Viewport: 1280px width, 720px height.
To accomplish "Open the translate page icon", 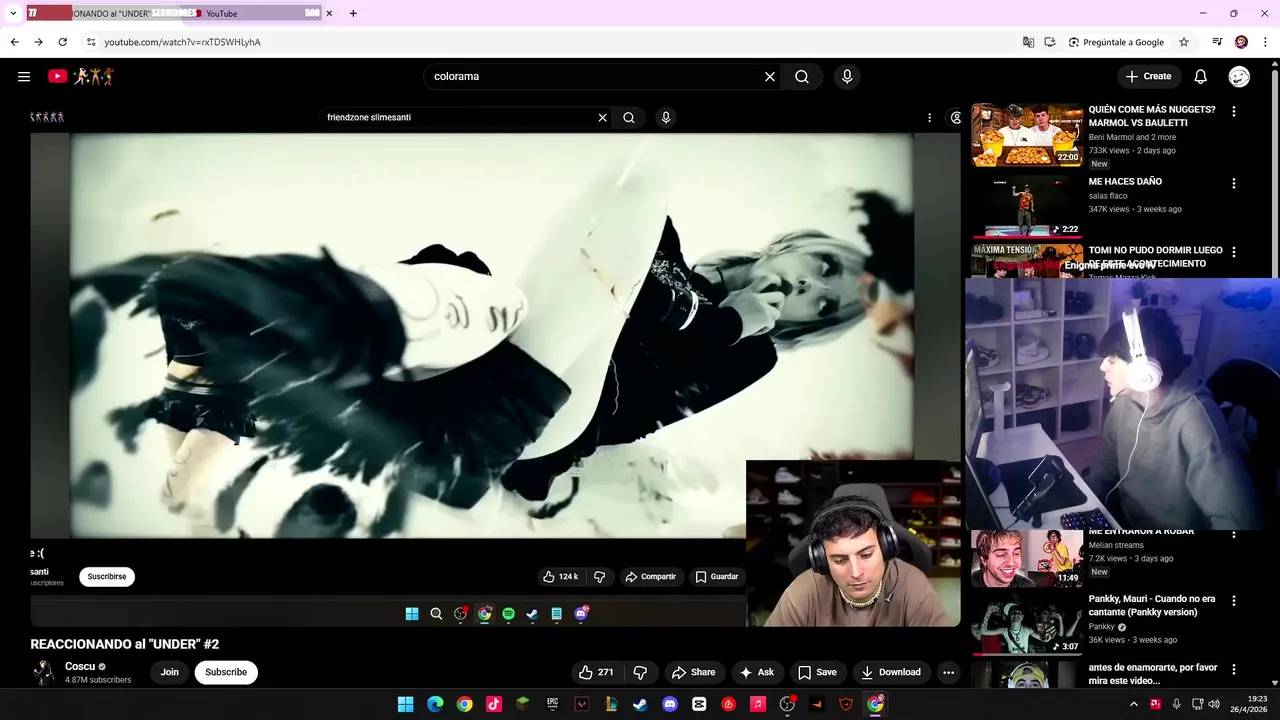I will 1028,42.
